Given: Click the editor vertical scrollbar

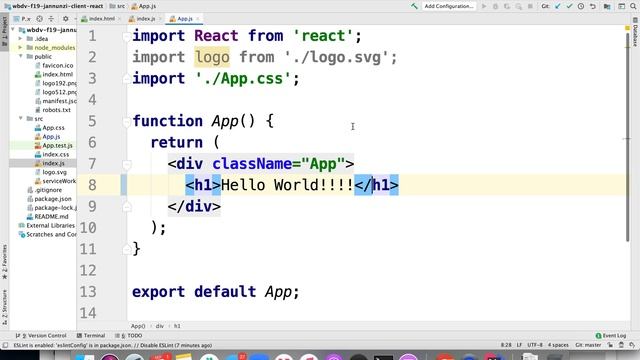Looking at the screenshot, I should (x=627, y=137).
